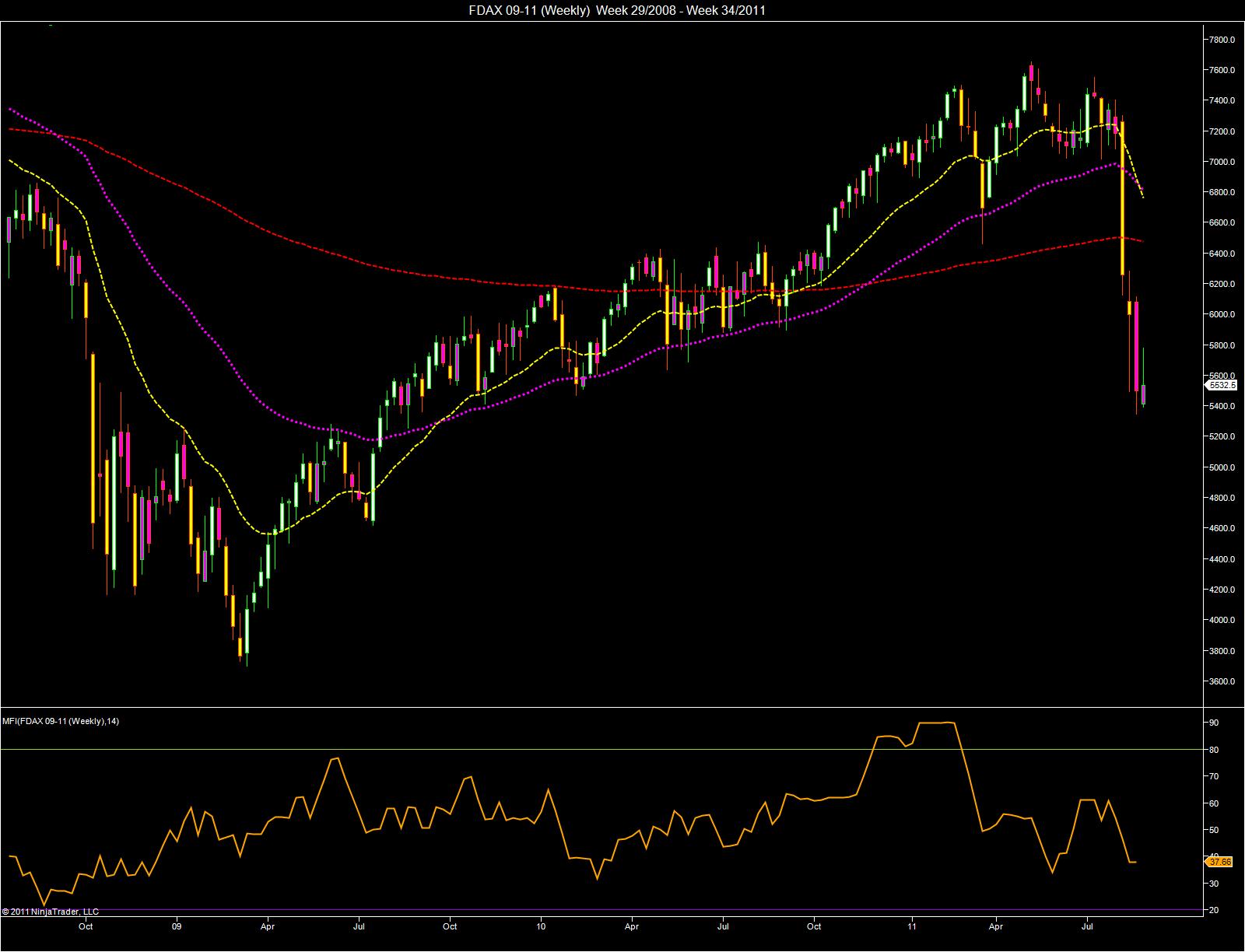Viewport: 1245px width, 952px height.
Task: Click the 4400.0 price axis label
Action: (x=1222, y=559)
